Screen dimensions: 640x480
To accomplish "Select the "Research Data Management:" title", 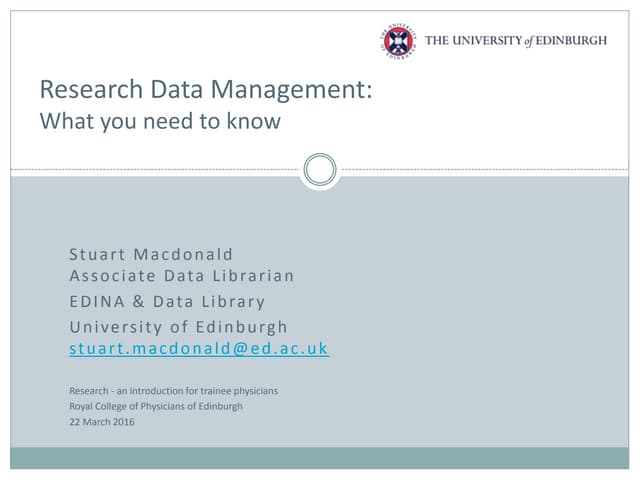I will pos(206,89).
